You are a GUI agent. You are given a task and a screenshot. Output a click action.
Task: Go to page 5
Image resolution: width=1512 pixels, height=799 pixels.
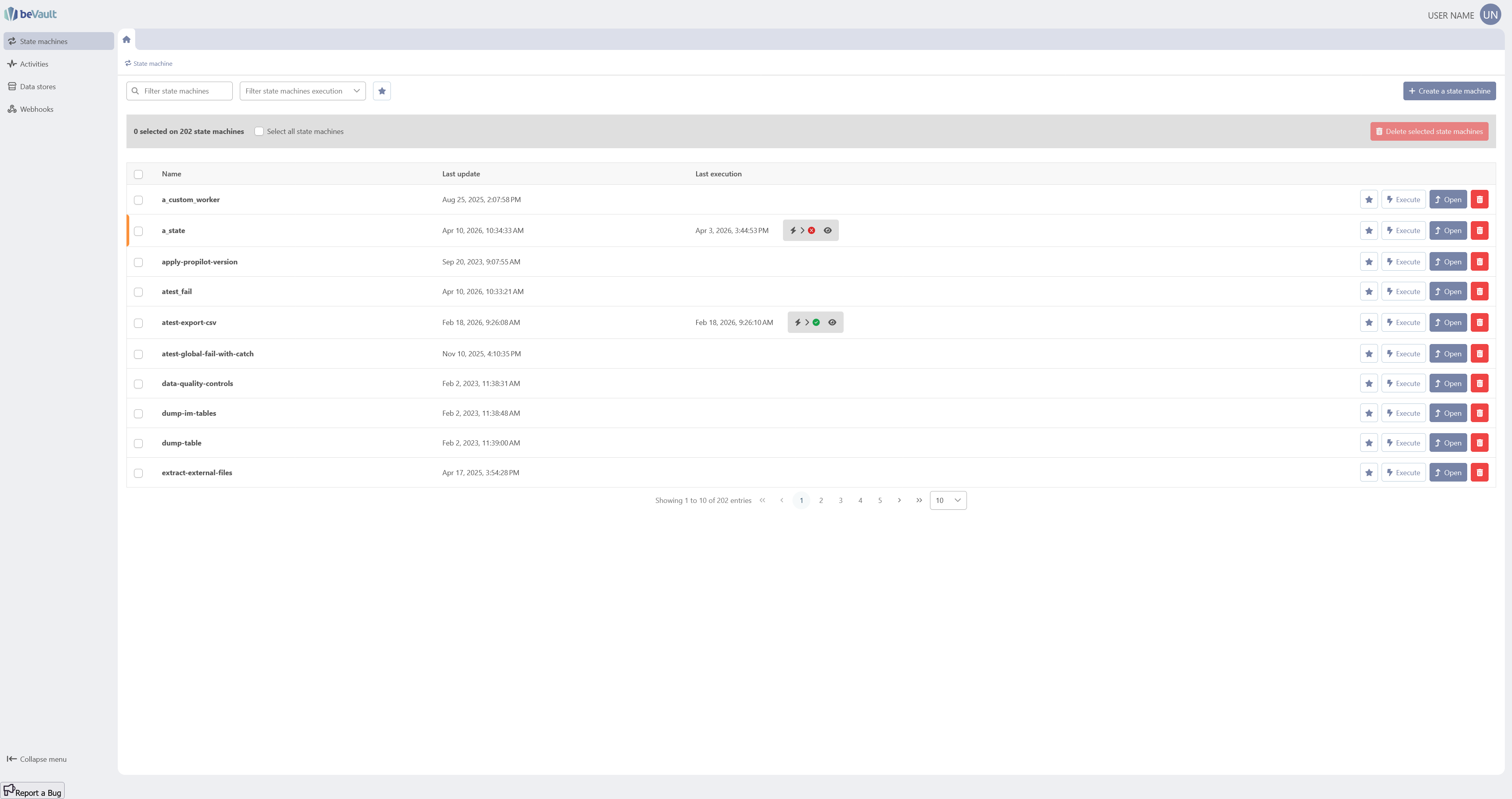point(880,501)
